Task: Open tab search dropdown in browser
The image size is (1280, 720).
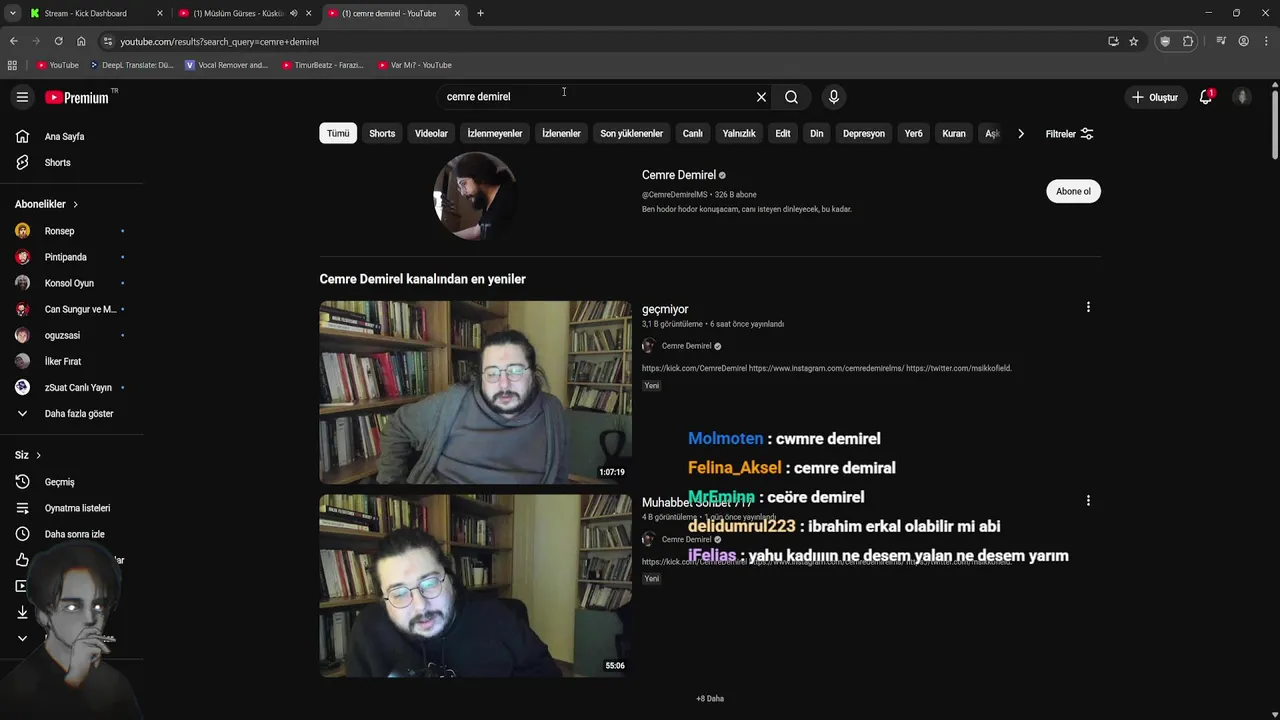Action: pos(12,13)
